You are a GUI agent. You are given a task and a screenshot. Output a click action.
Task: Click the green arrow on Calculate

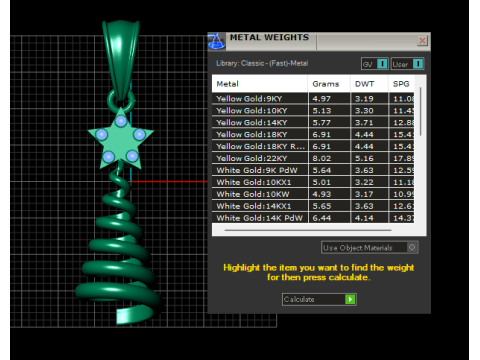(x=350, y=299)
